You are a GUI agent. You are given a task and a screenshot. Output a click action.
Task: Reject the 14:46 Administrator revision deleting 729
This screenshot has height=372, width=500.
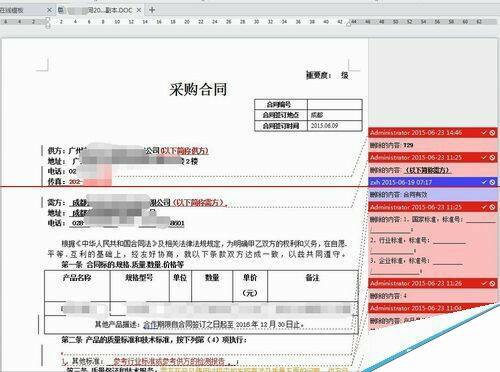point(492,133)
